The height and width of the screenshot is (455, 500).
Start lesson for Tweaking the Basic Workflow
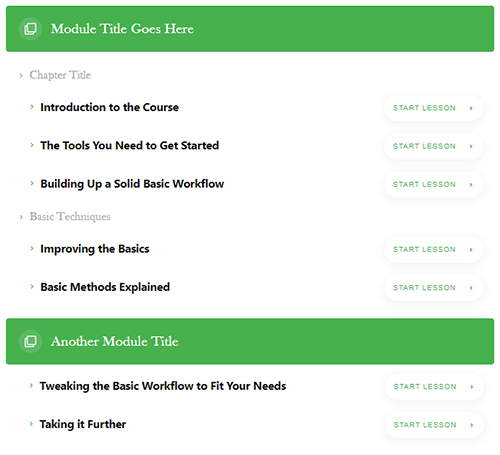pos(434,387)
